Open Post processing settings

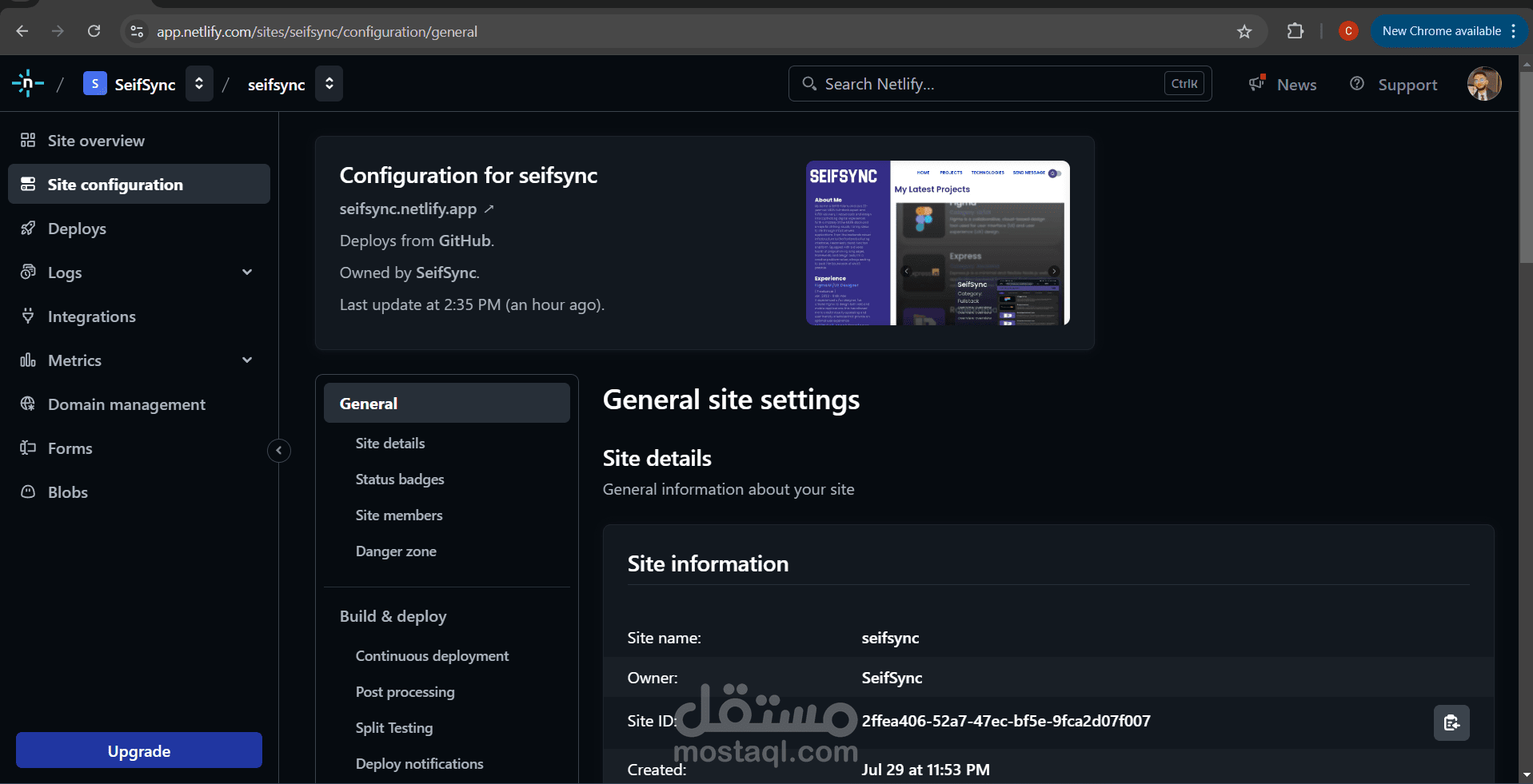click(405, 691)
